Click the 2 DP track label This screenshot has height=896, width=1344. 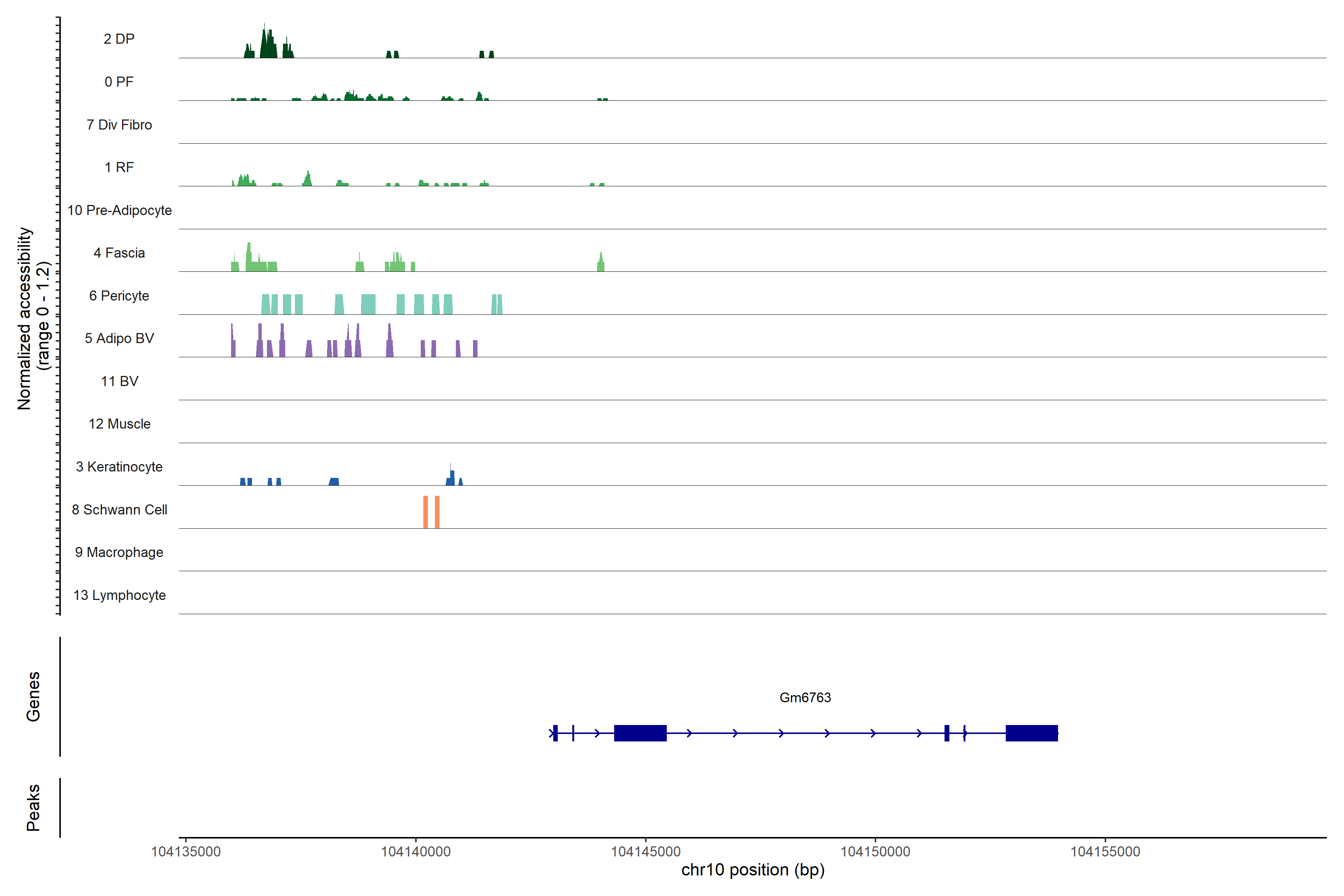pos(119,39)
